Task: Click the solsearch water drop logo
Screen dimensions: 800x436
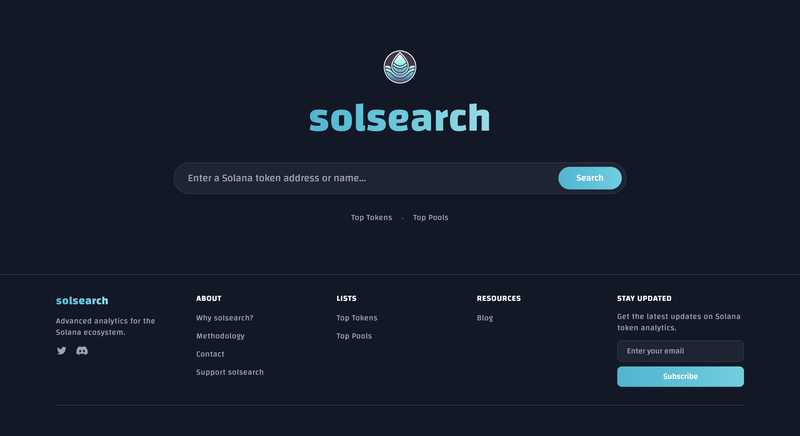Action: click(399, 67)
